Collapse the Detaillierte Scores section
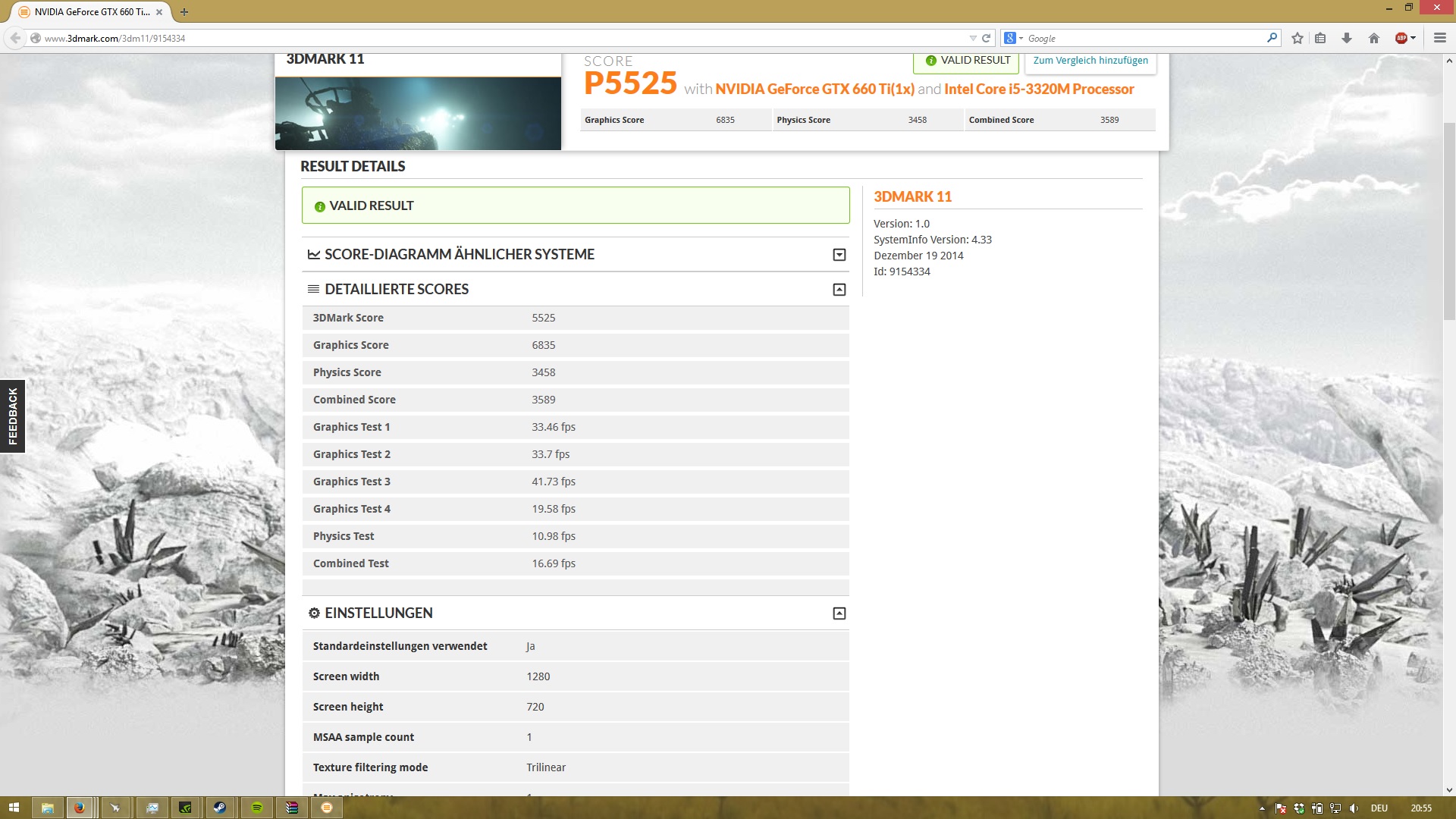1456x819 pixels. [x=839, y=290]
